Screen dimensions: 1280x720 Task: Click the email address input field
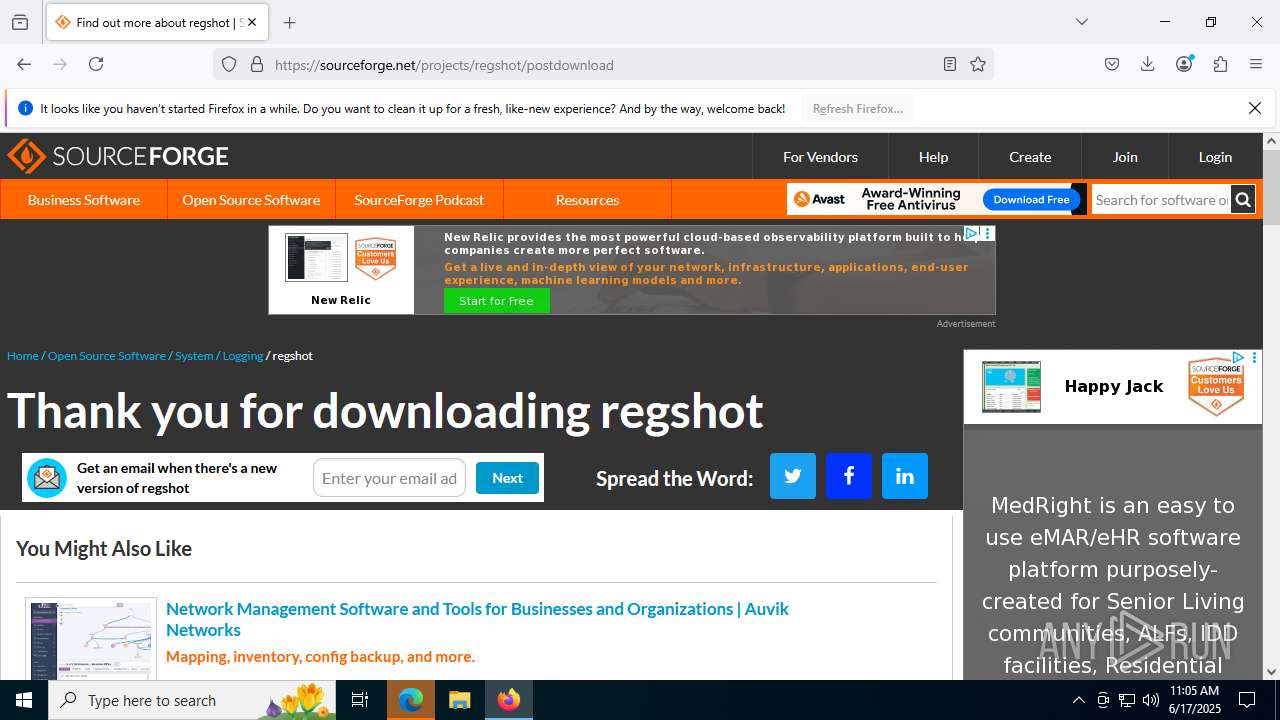[x=389, y=478]
